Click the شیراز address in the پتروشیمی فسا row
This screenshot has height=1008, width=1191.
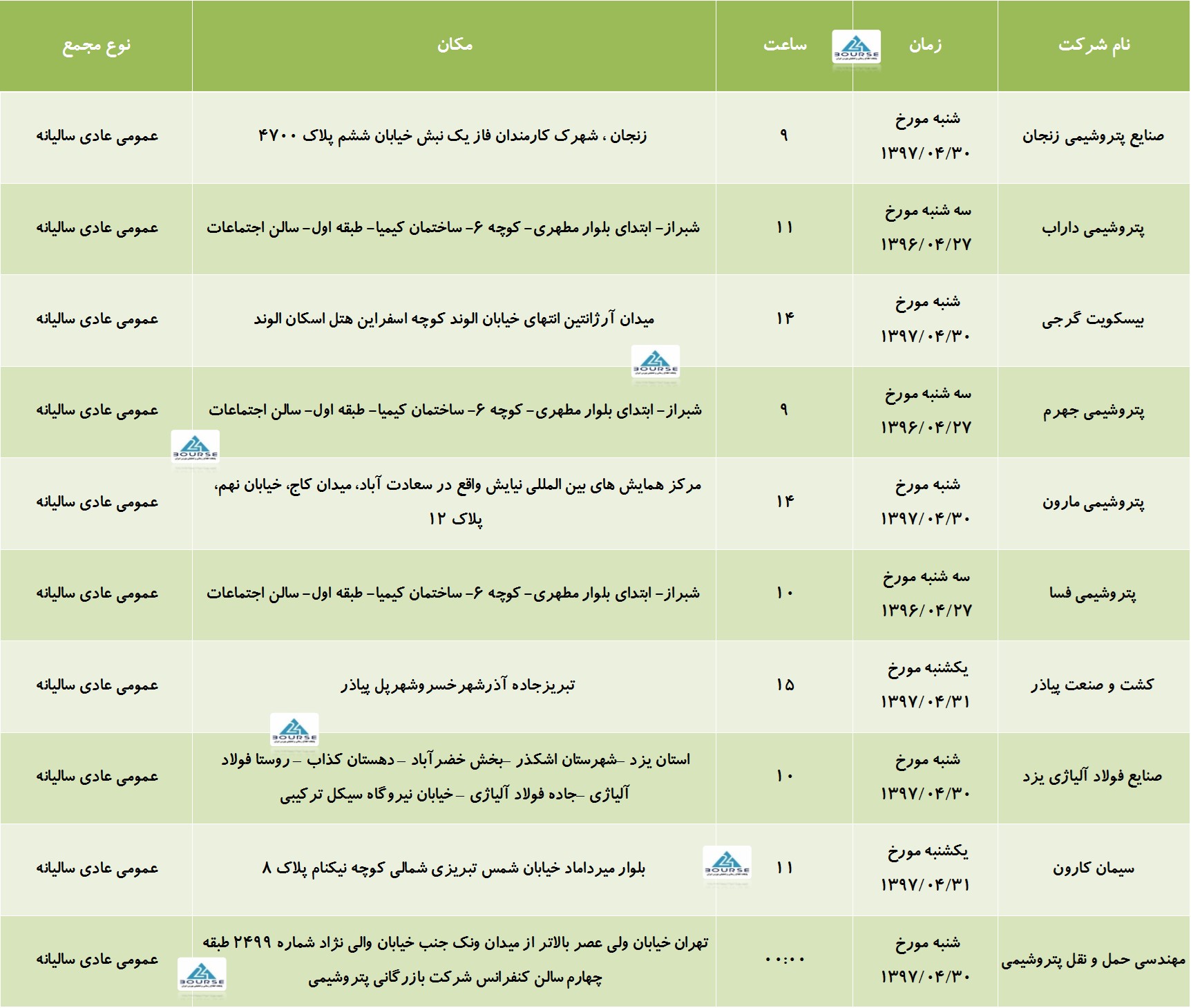click(453, 593)
